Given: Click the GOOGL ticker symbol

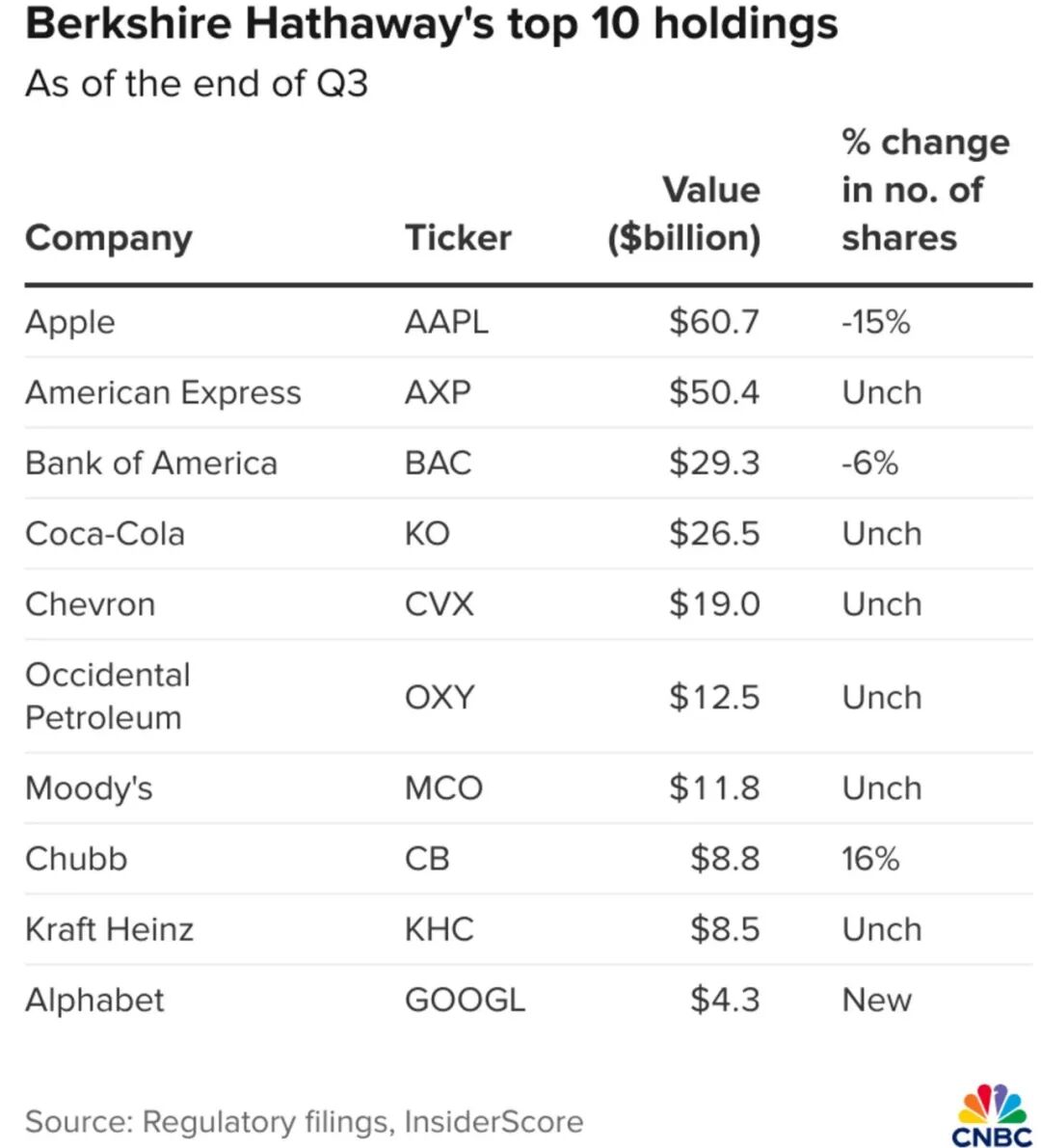Looking at the screenshot, I should (465, 1000).
